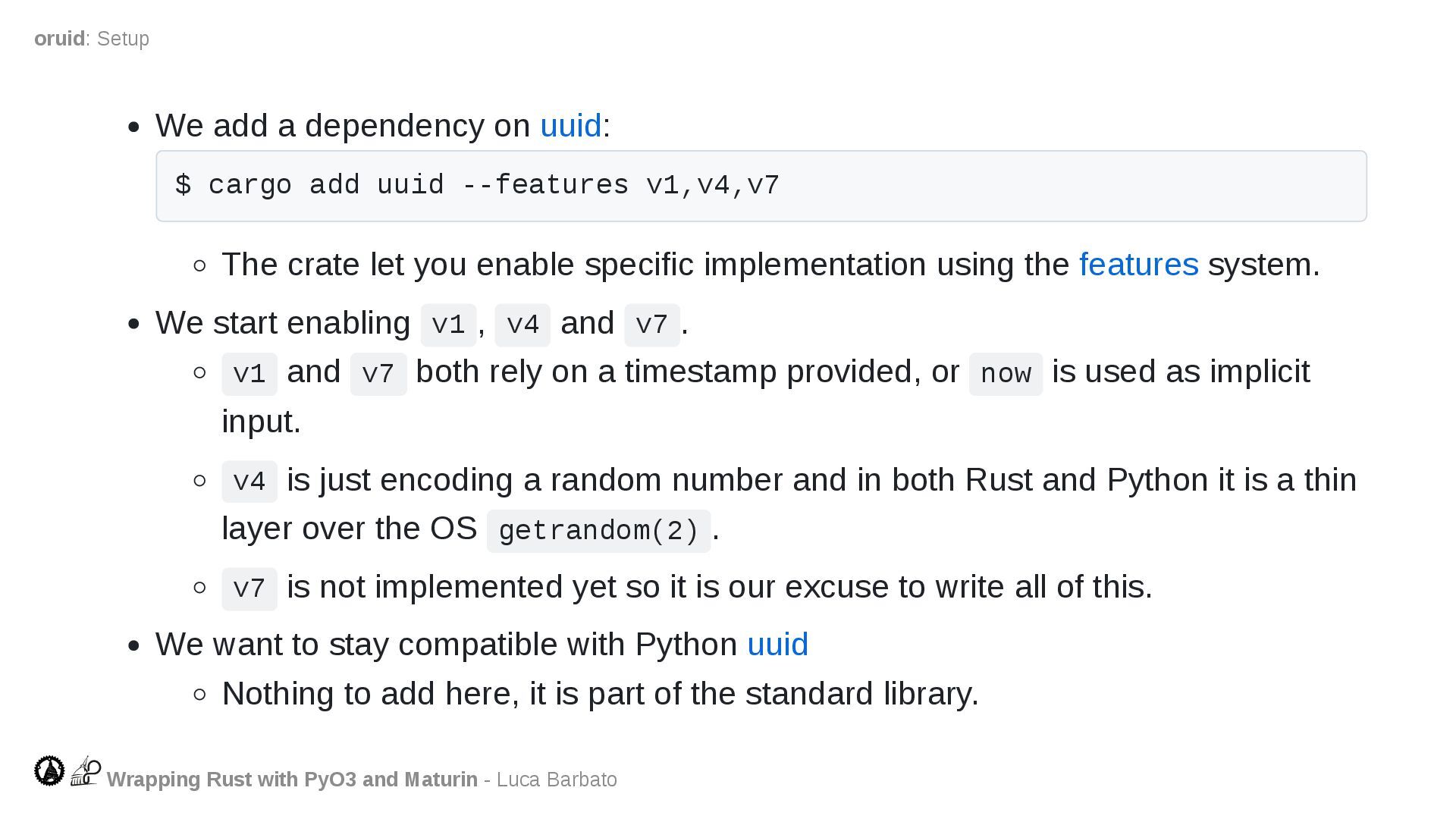Click the Luca Barbato author name

tap(557, 780)
